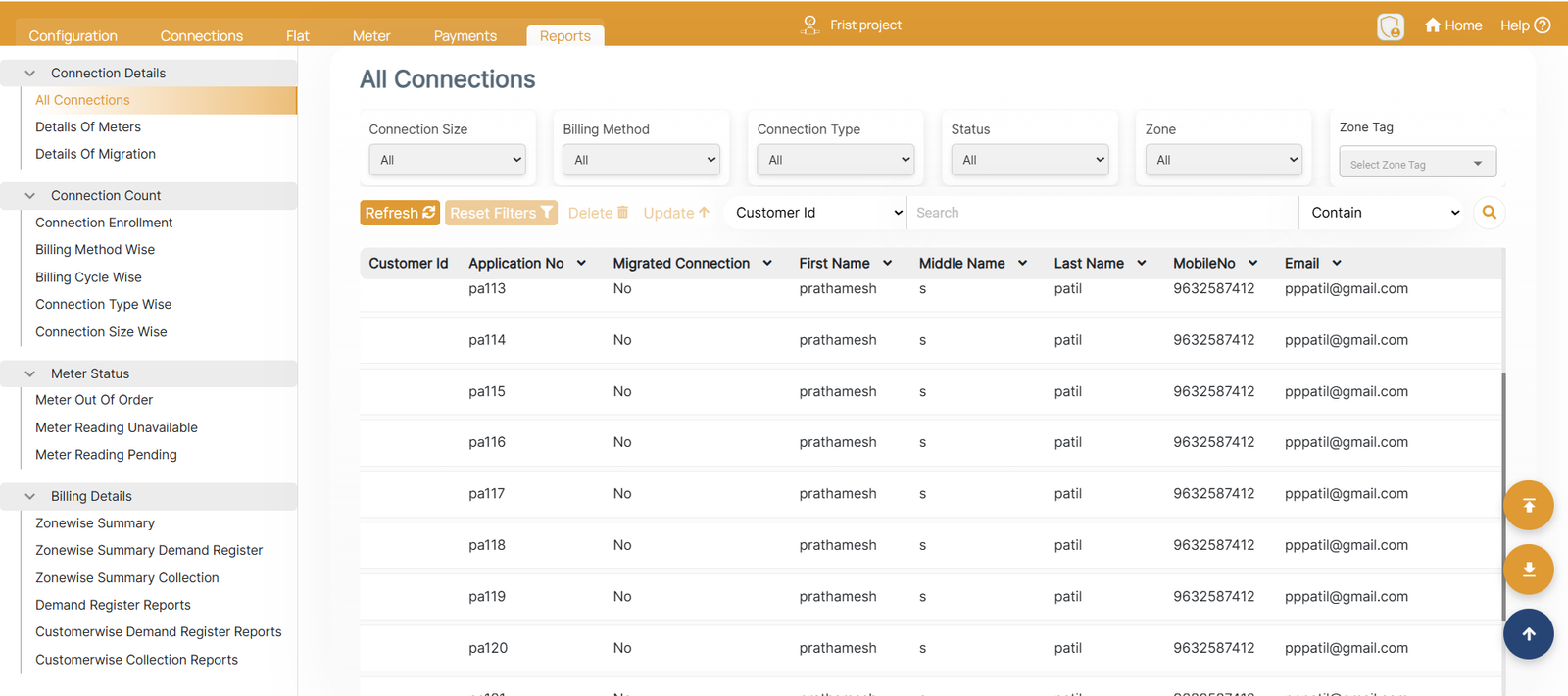Screen dimensions: 1568x696
Task: Select the Reports tab
Action: (565, 35)
